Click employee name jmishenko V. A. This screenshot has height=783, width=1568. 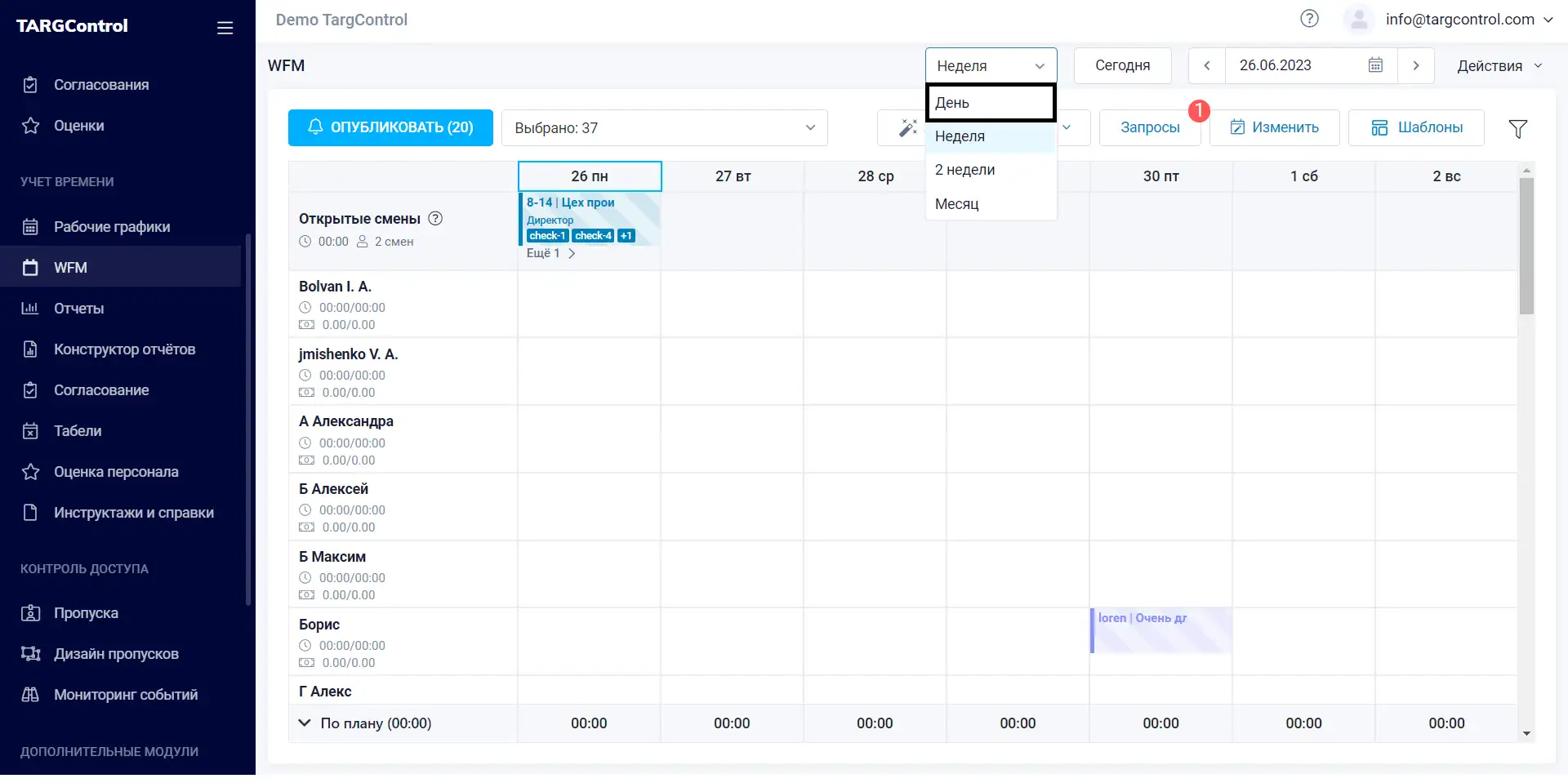click(x=348, y=354)
